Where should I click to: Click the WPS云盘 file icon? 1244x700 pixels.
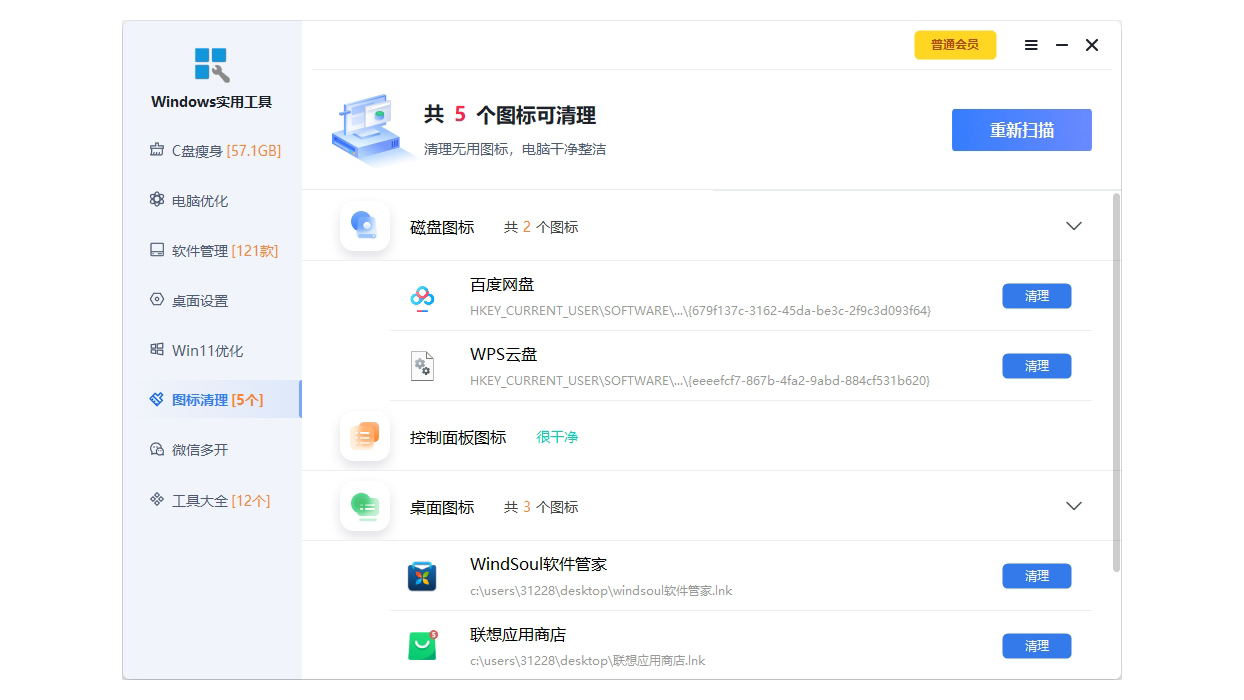pos(422,366)
